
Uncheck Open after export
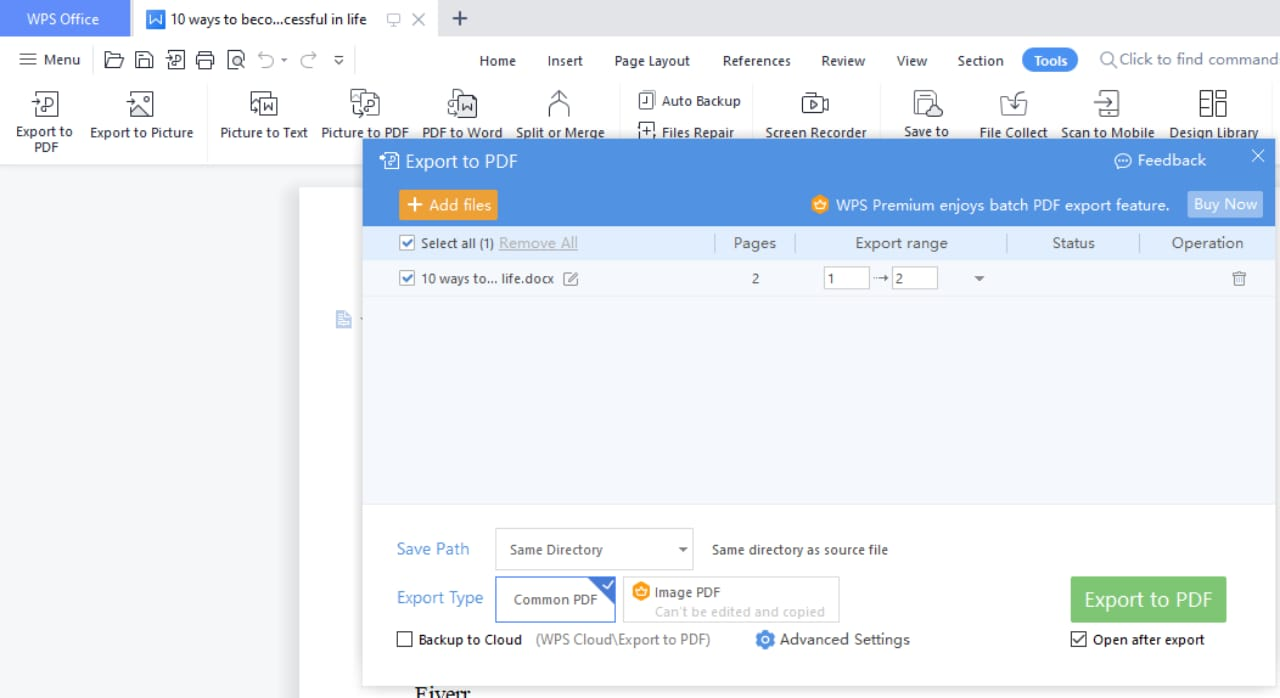pyautogui.click(x=1078, y=639)
